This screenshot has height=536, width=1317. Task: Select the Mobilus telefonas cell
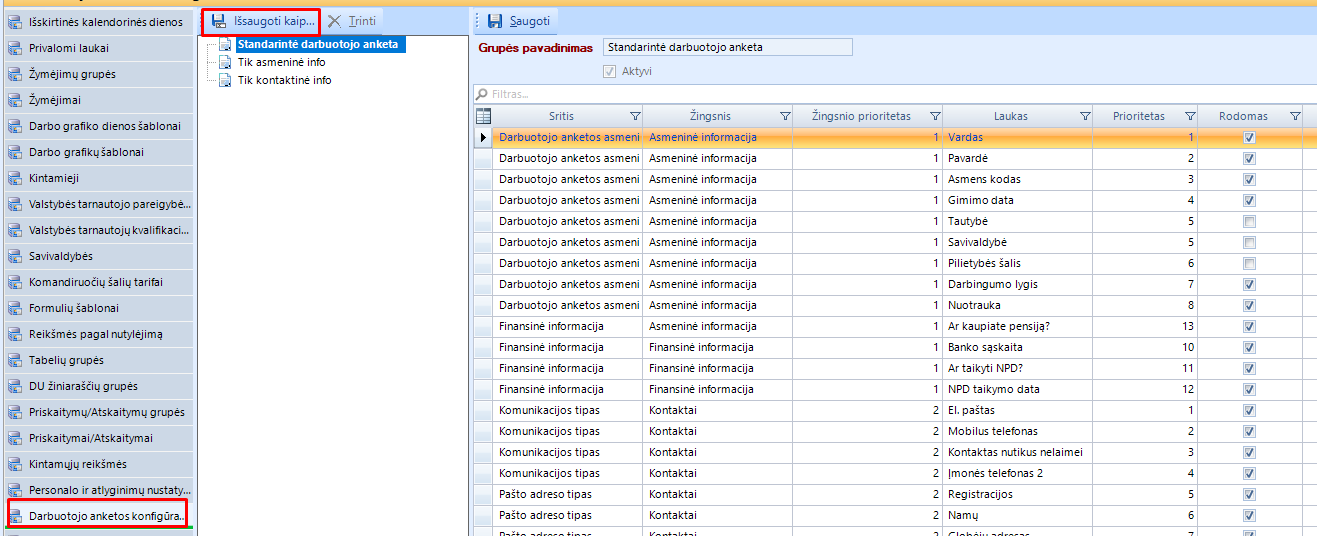(x=1018, y=431)
